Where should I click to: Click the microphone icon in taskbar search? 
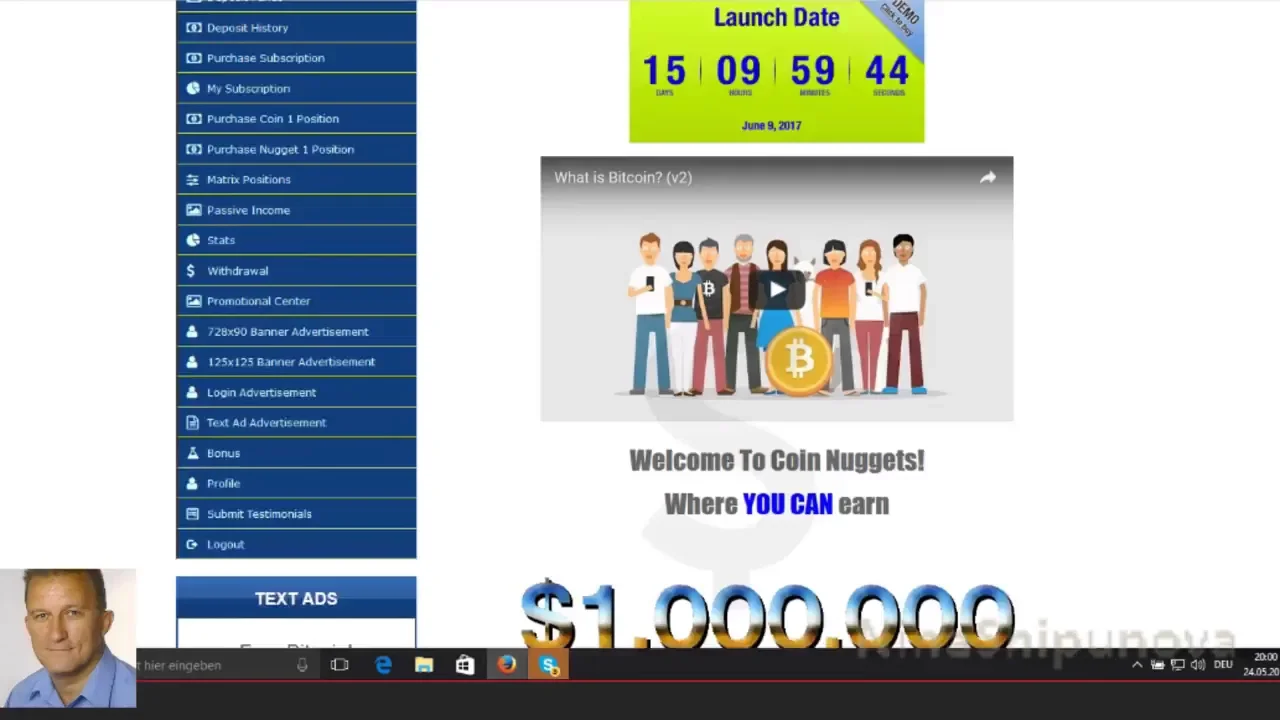[x=302, y=665]
